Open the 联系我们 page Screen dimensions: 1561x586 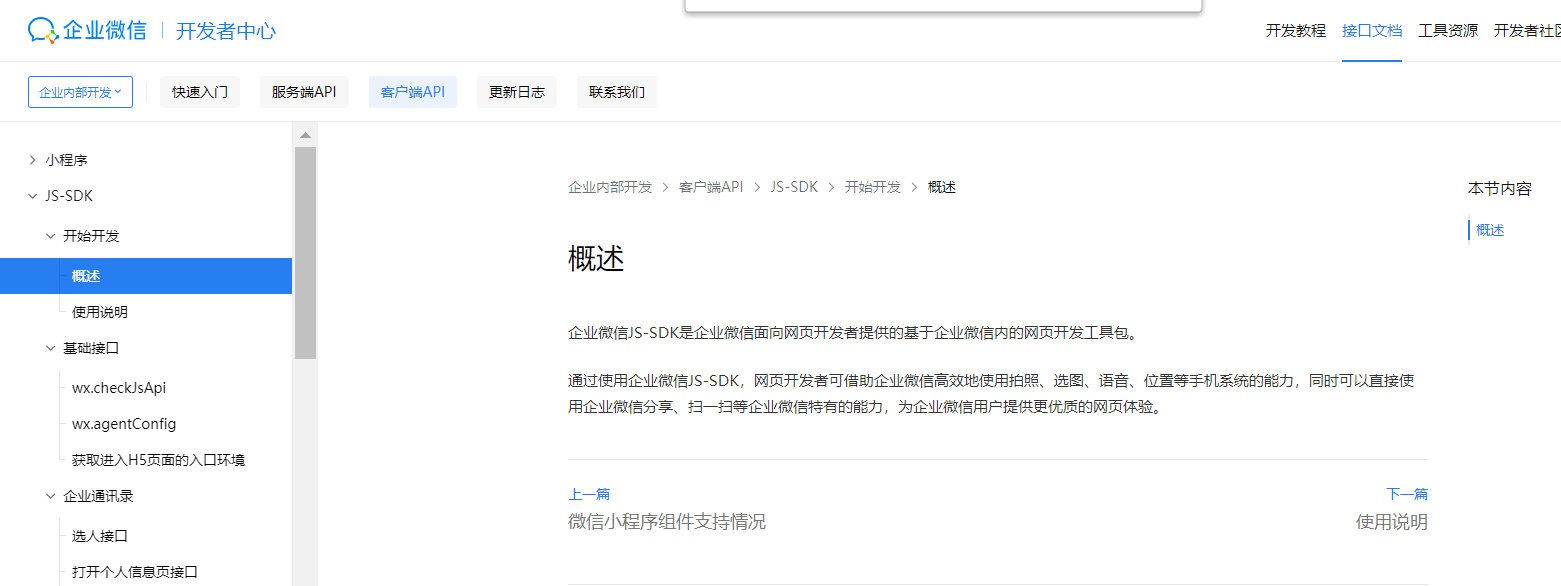616,91
